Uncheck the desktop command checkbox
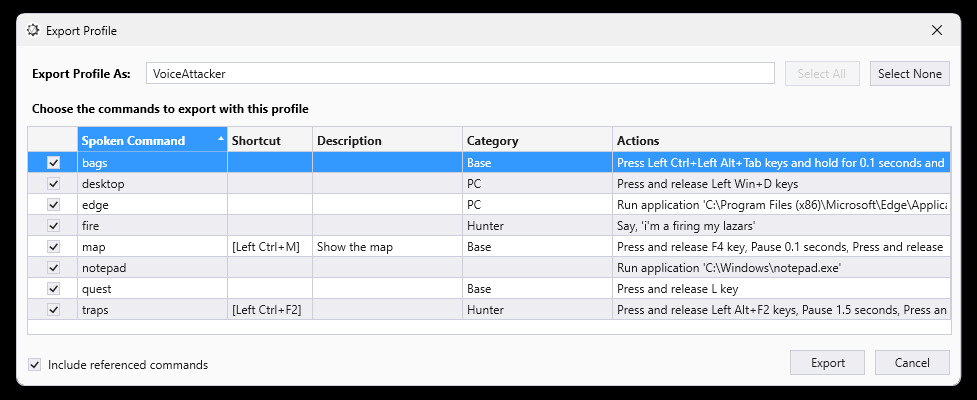This screenshot has width=977, height=400. [54, 184]
